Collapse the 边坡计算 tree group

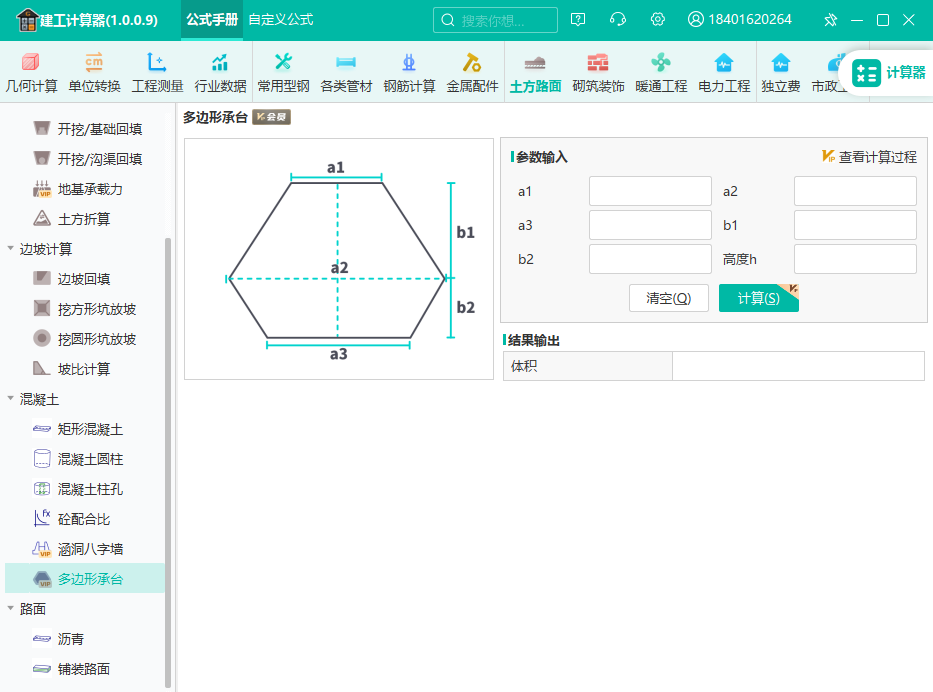(10, 248)
